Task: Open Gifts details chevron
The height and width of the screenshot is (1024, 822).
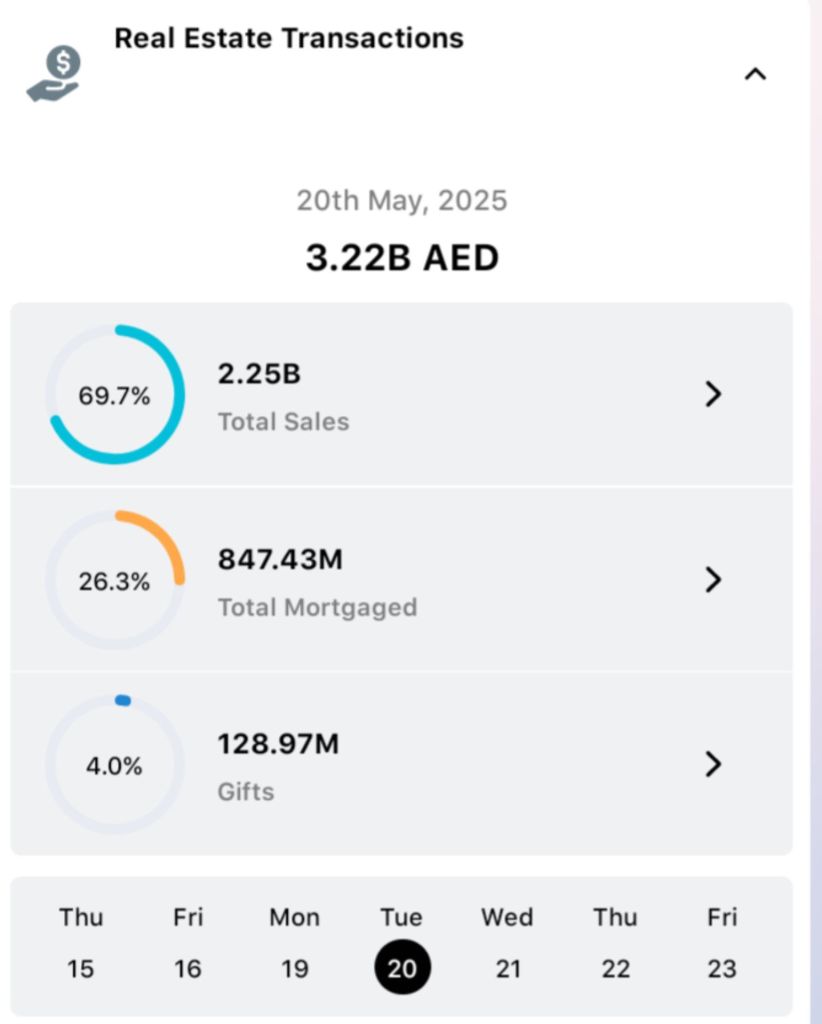Action: coord(713,765)
